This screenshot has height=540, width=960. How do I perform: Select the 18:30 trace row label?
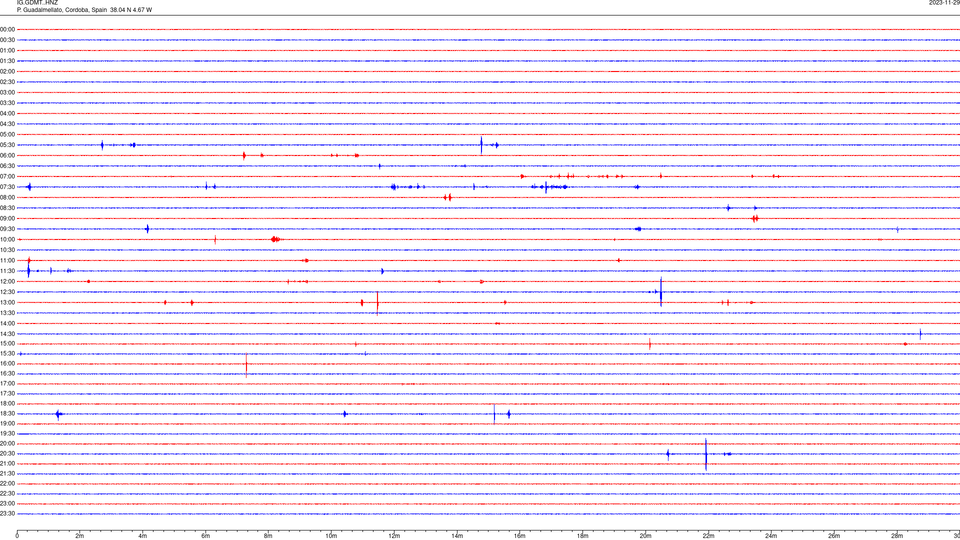pos(7,414)
